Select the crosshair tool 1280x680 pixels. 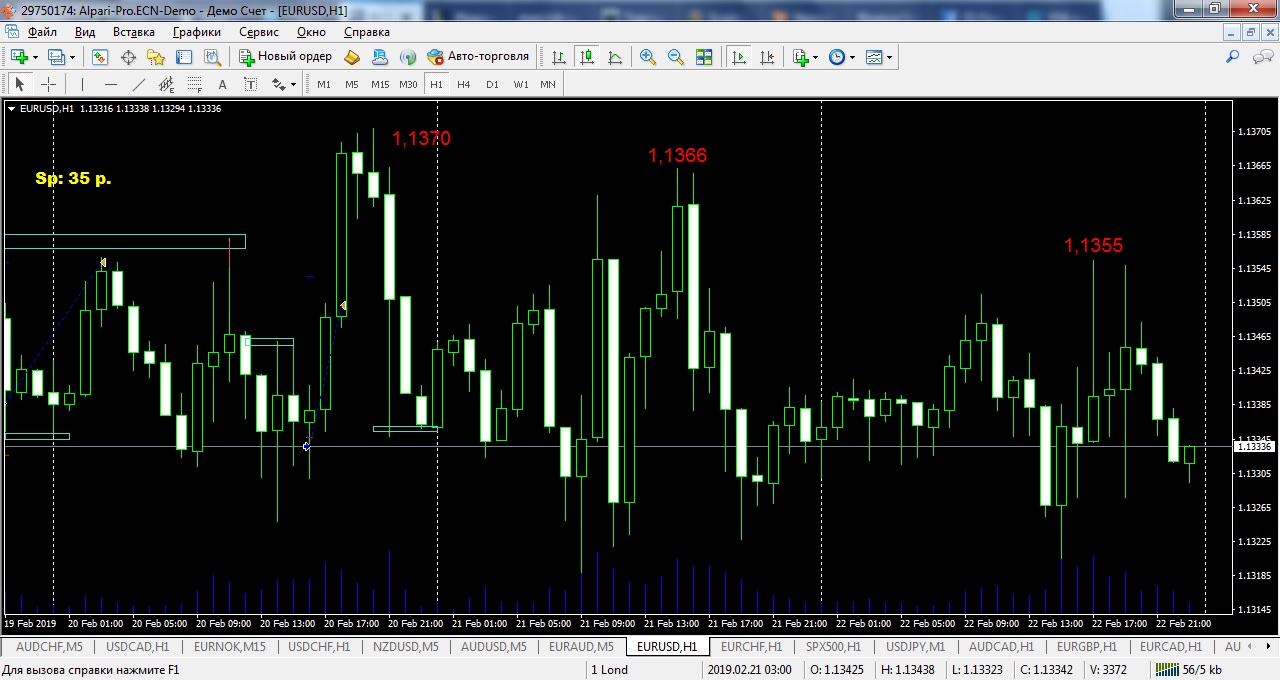click(47, 84)
